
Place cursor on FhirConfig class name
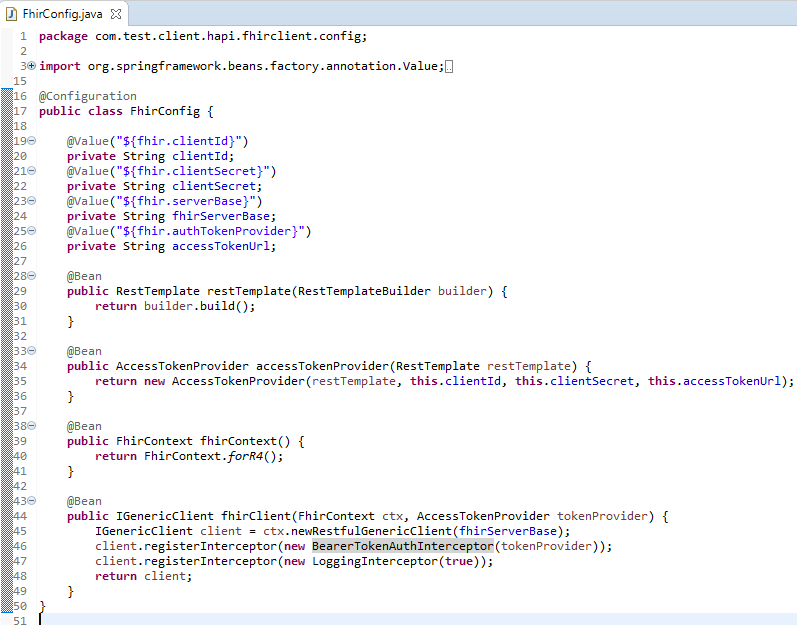[x=166, y=111]
